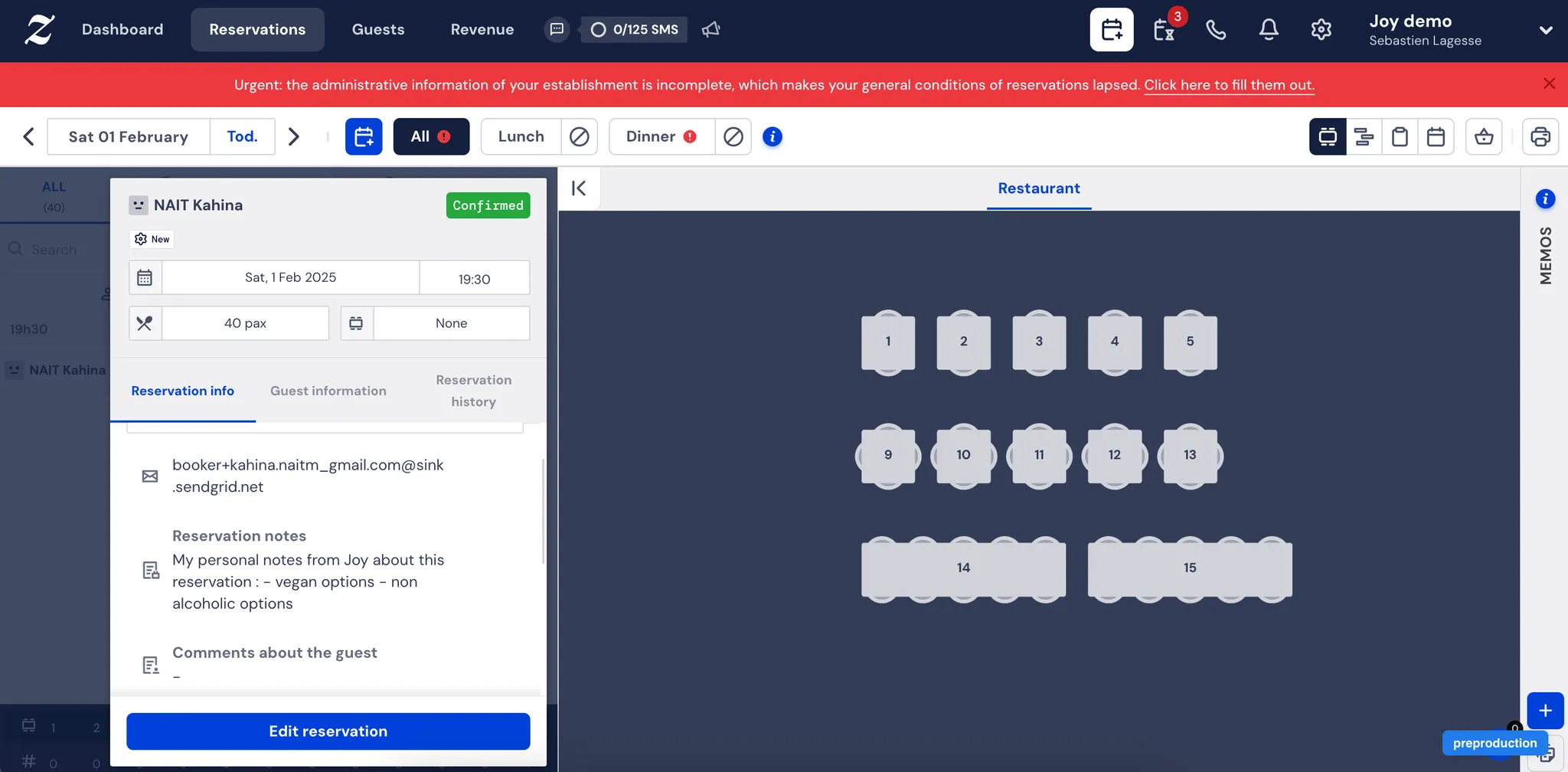Image resolution: width=1568 pixels, height=772 pixels.
Task: Open the notifications bell
Action: [x=1269, y=30]
